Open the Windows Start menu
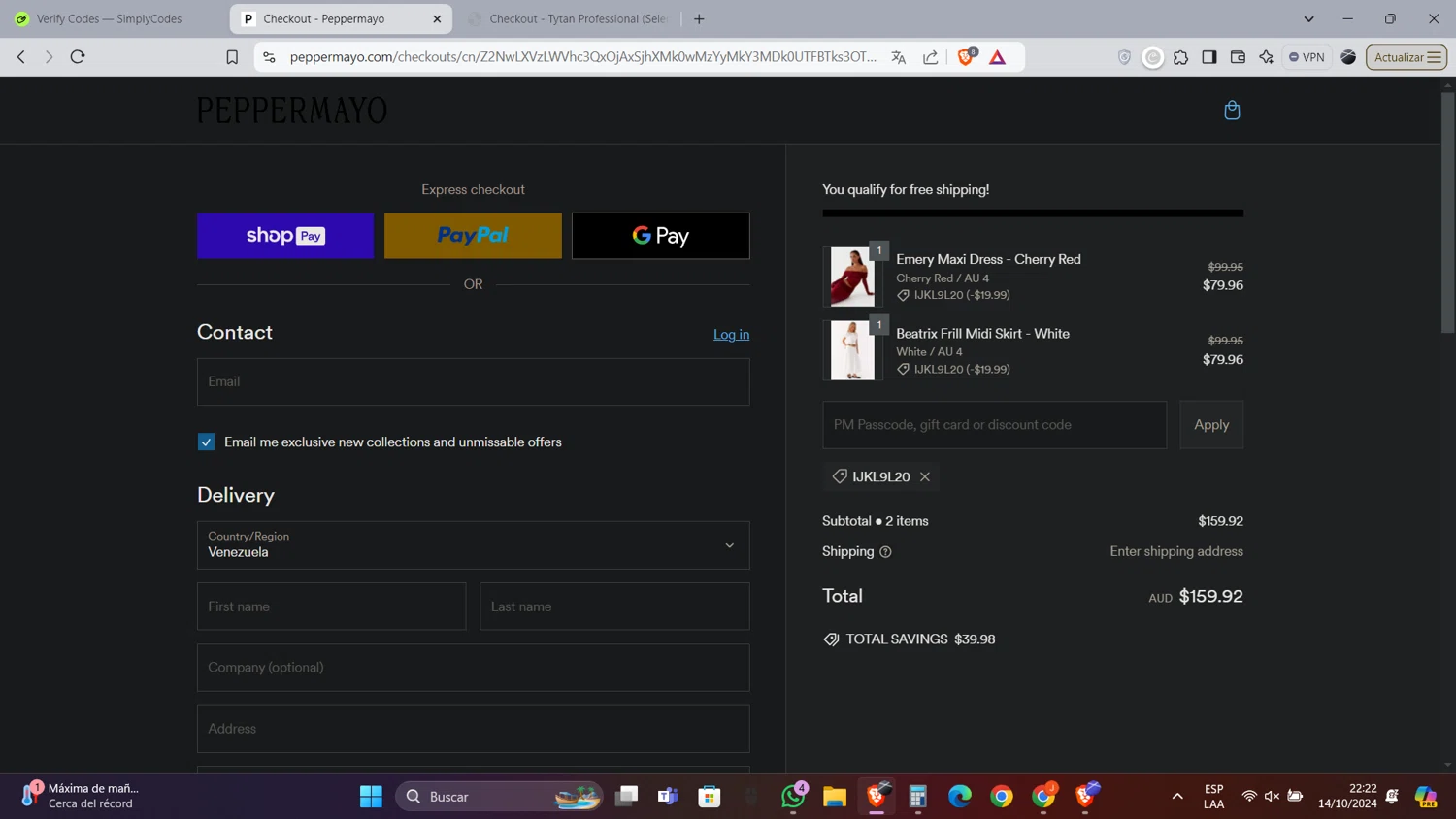 pos(371,797)
